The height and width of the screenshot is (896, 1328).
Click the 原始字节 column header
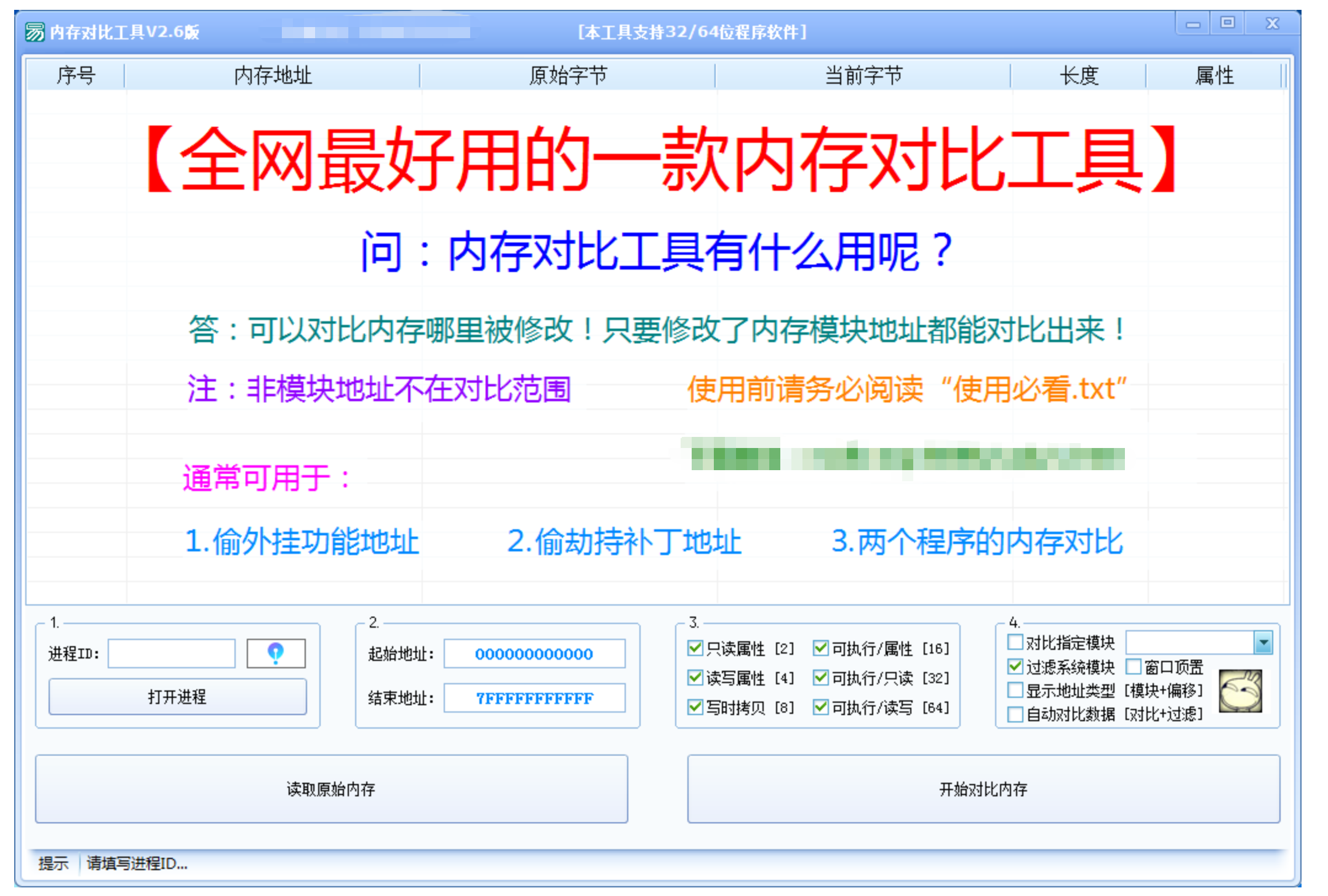tap(568, 75)
